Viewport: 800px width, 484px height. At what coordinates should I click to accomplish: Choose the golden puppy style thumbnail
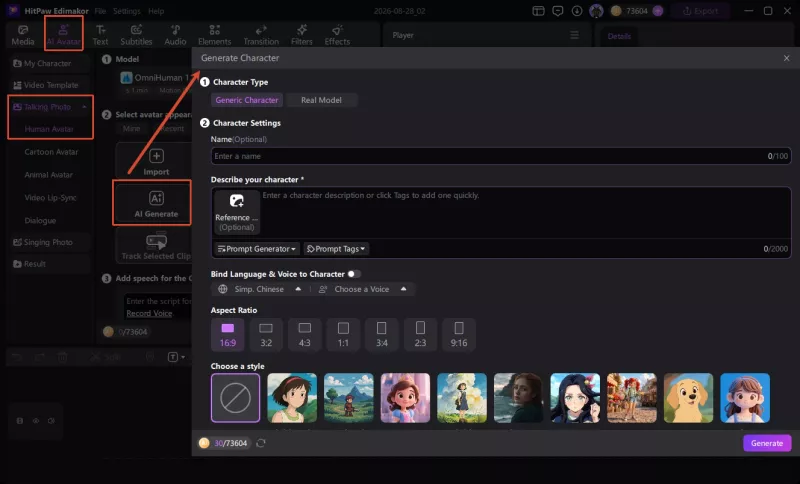[688, 398]
